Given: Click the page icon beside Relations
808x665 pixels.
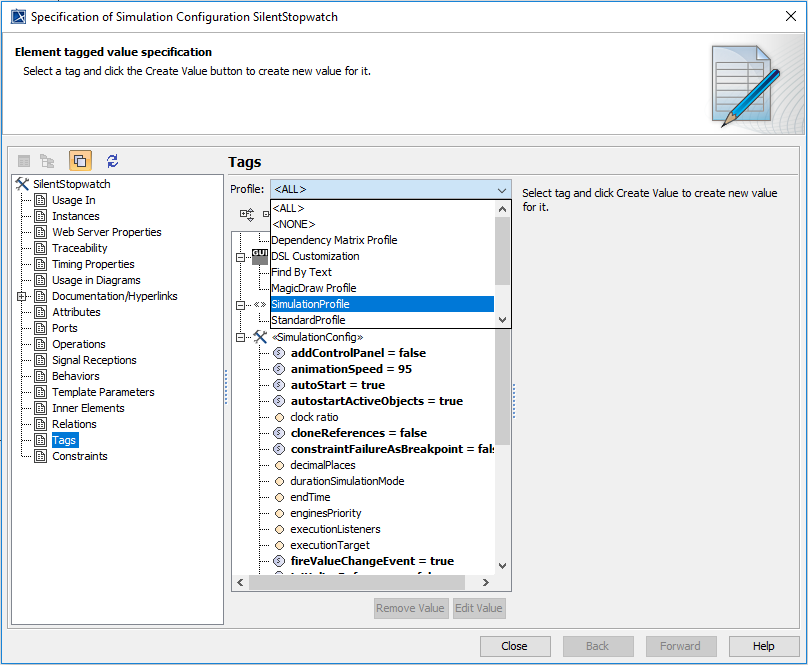Looking at the screenshot, I should (x=40, y=424).
